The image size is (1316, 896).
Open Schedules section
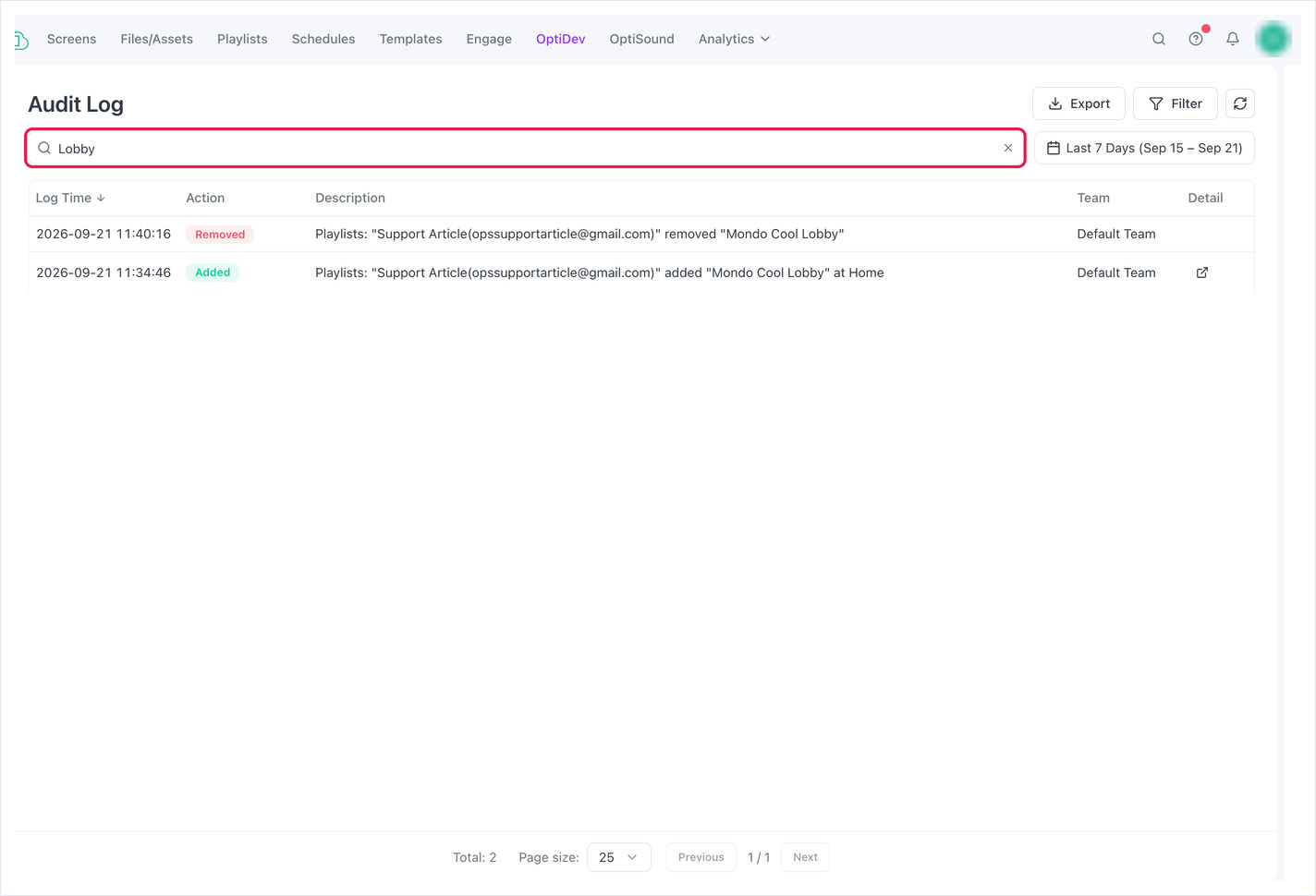(x=323, y=39)
